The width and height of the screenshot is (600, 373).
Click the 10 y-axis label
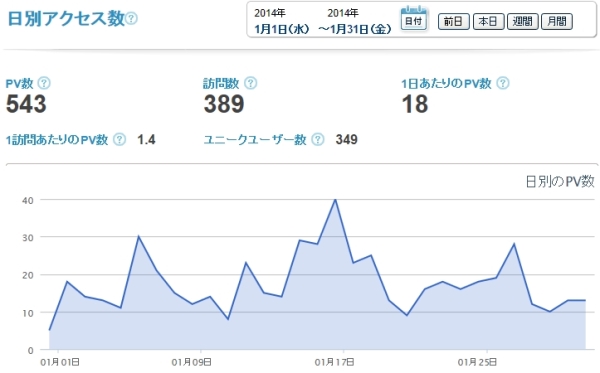coord(28,313)
